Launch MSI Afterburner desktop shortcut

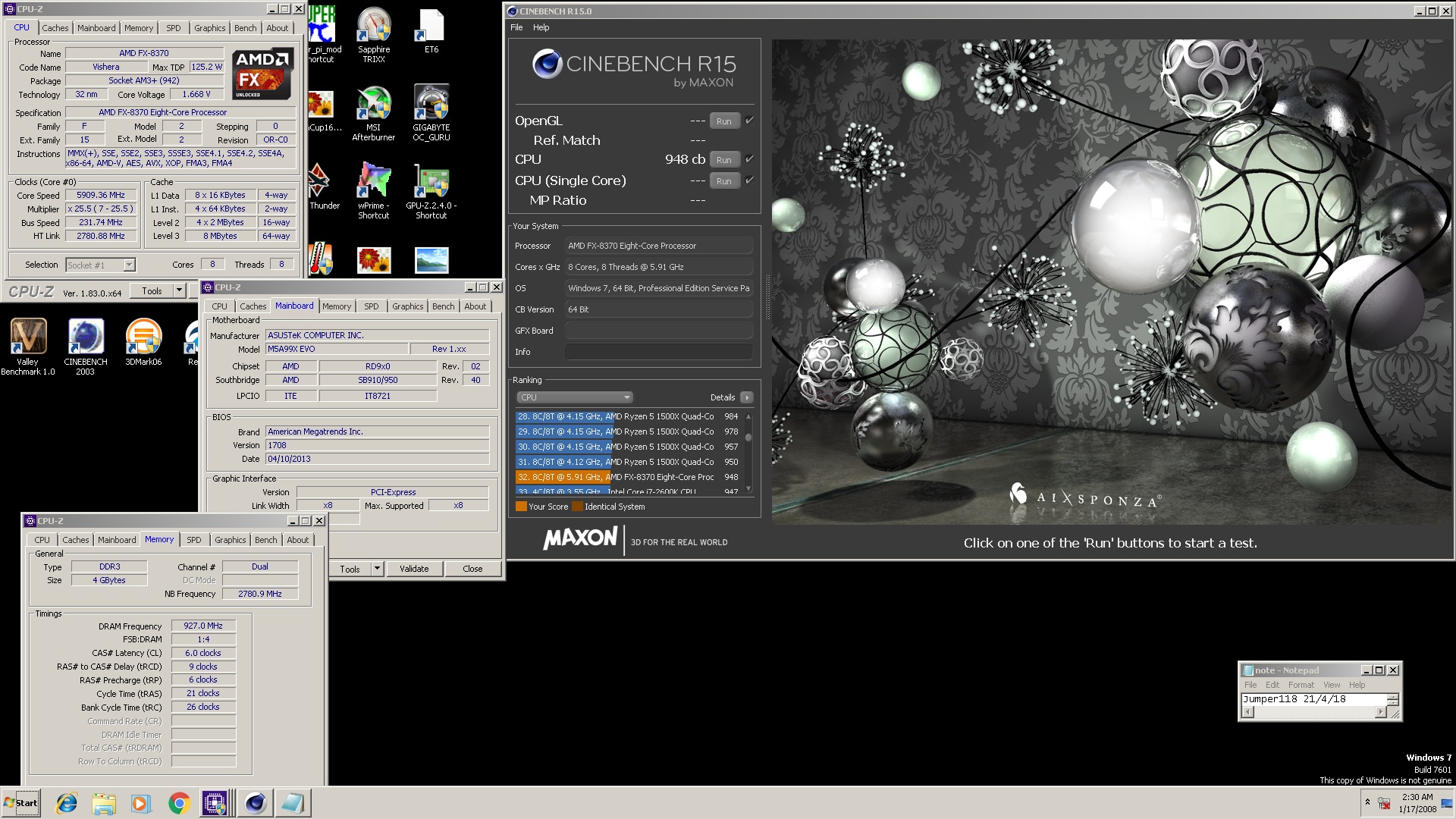[374, 113]
